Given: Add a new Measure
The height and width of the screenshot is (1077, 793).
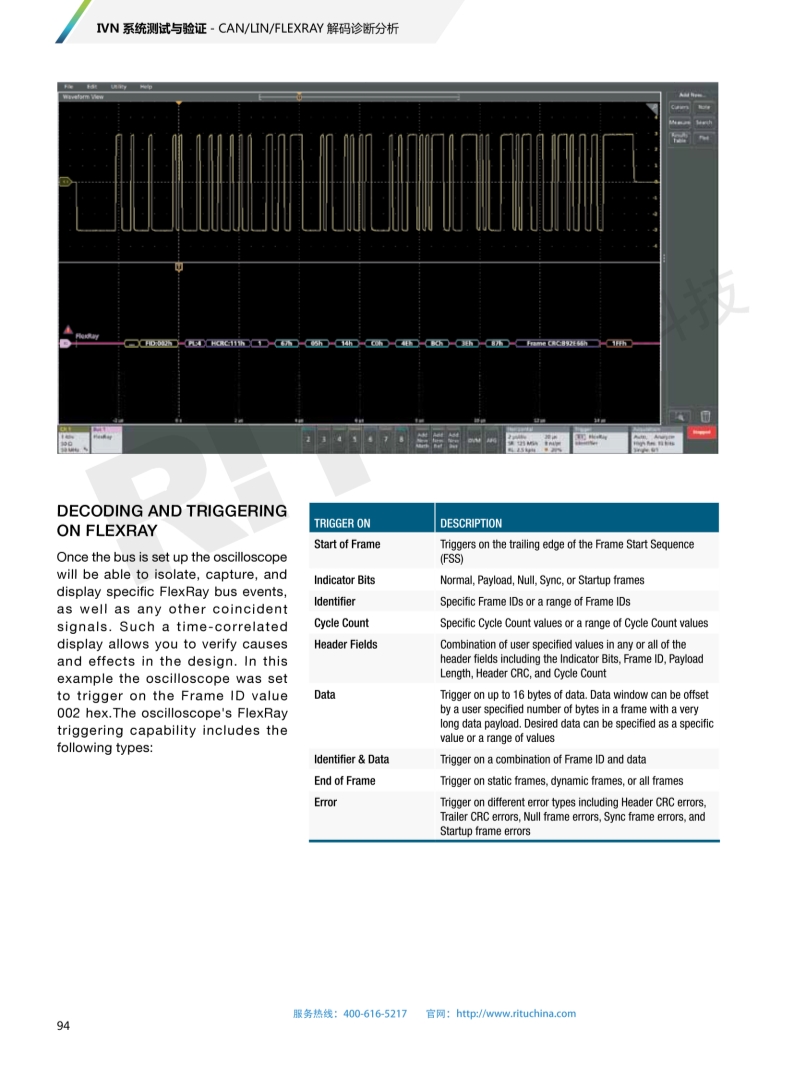Looking at the screenshot, I should coord(679,122).
